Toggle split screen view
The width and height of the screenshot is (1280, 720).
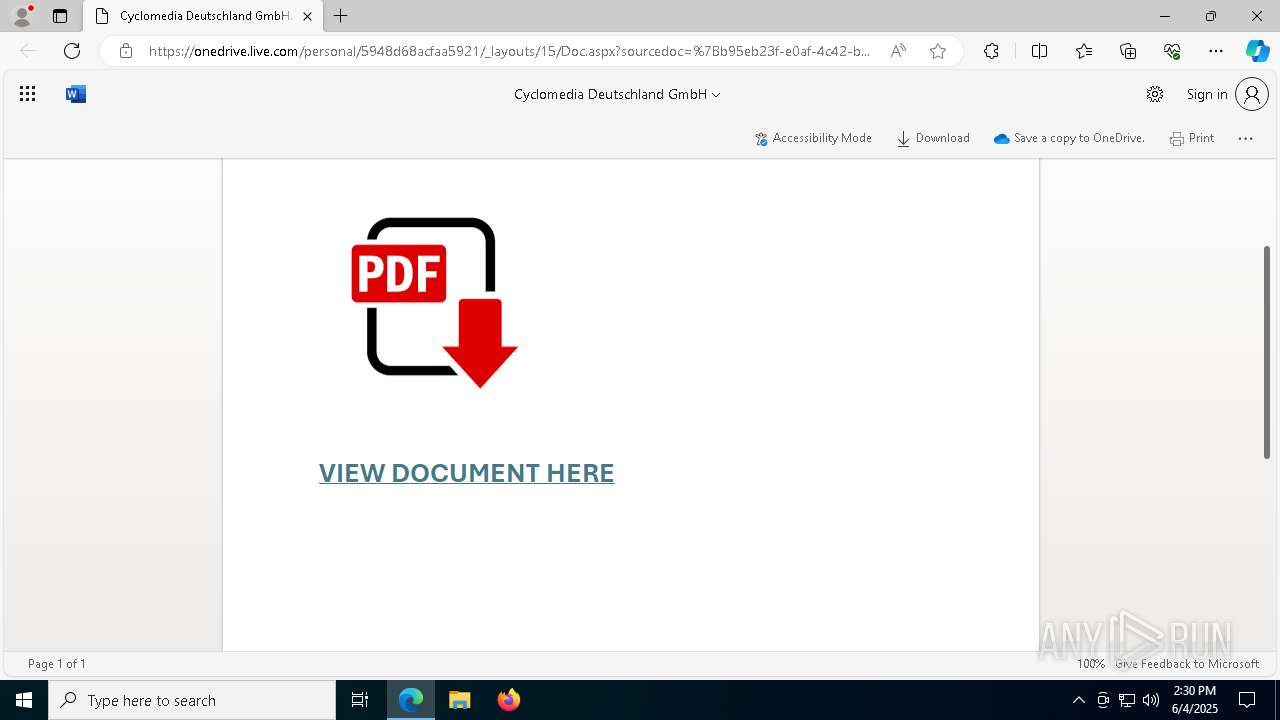[x=1039, y=51]
